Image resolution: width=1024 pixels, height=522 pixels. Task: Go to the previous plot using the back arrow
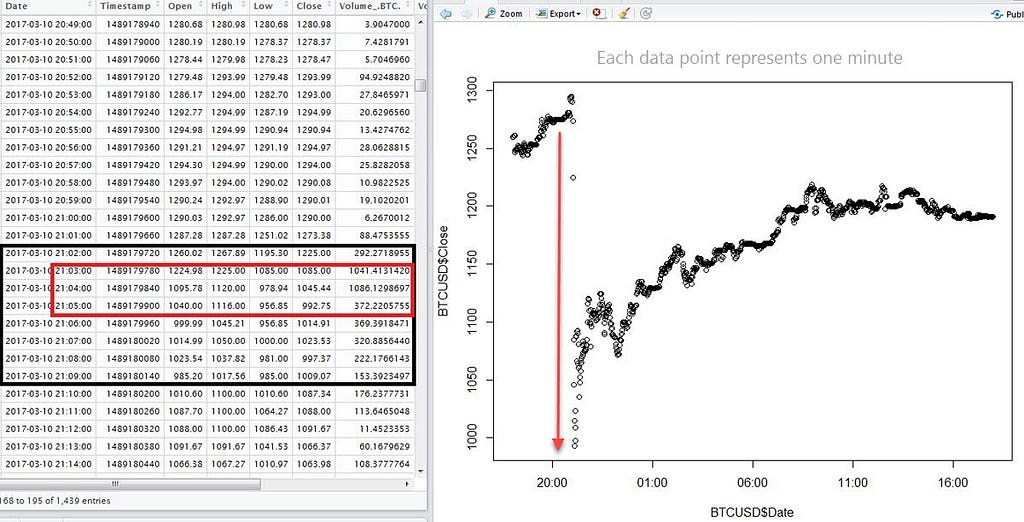click(446, 13)
